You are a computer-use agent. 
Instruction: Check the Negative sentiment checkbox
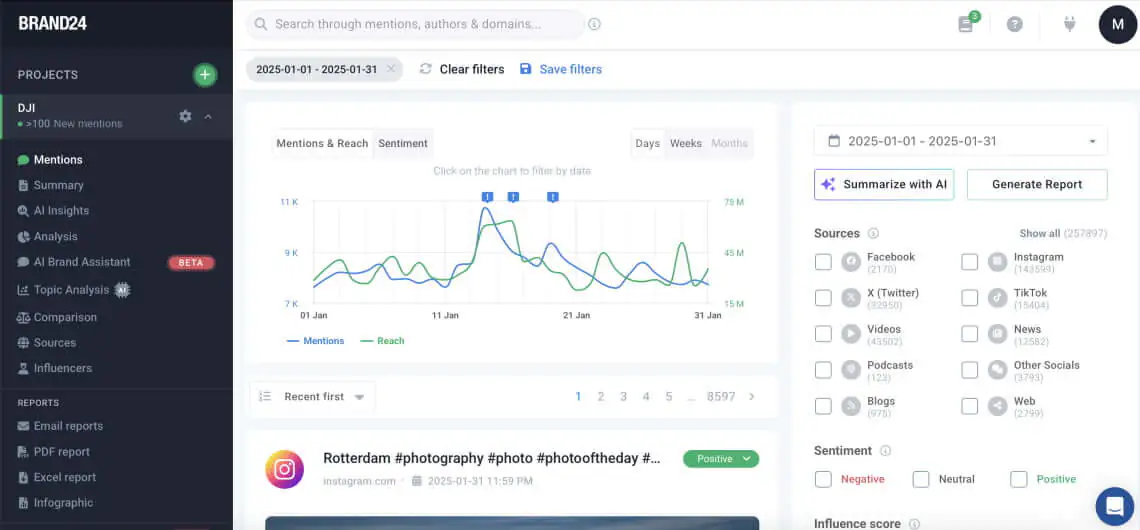tap(823, 479)
